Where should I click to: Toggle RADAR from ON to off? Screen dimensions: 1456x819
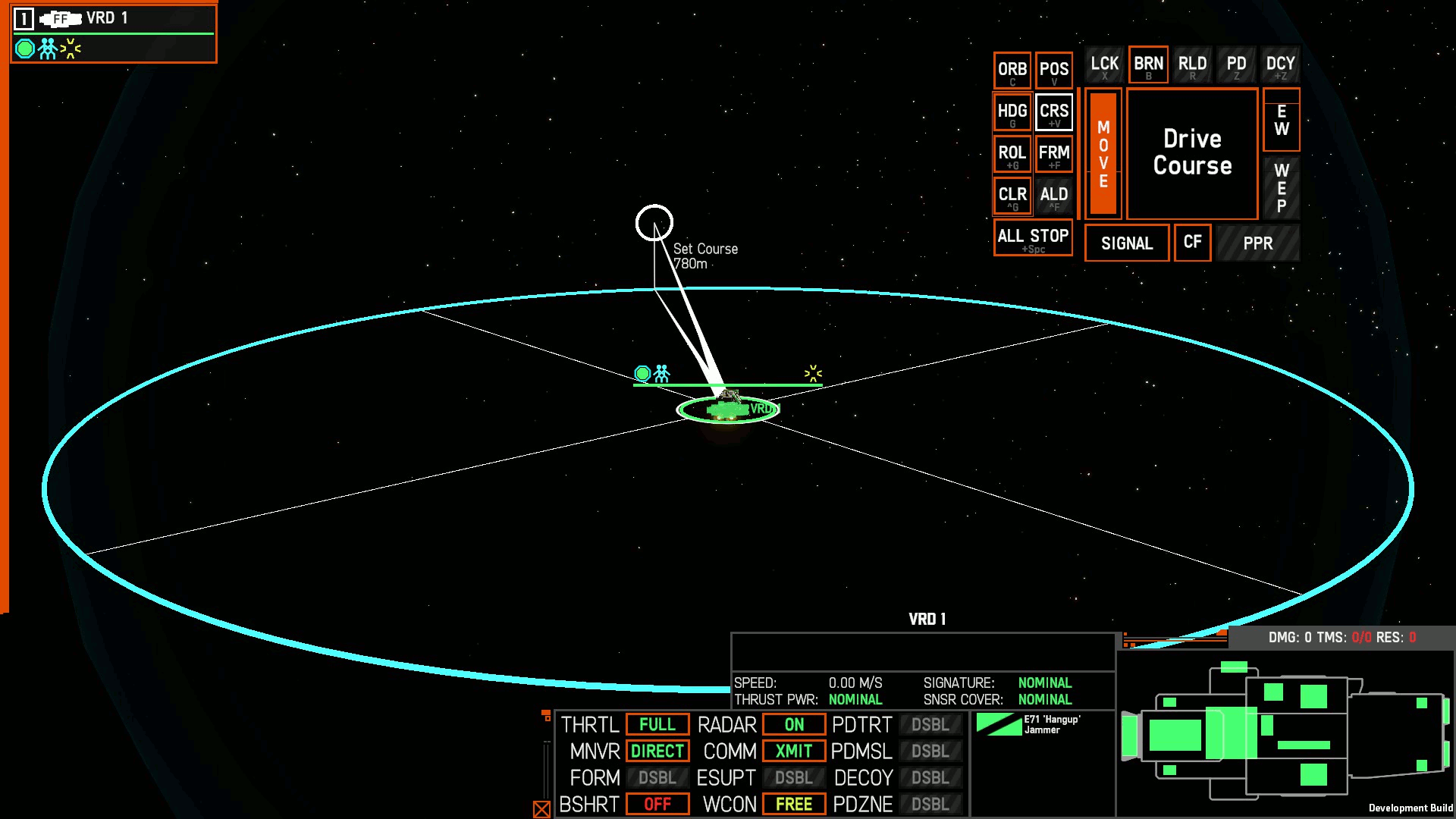793,724
